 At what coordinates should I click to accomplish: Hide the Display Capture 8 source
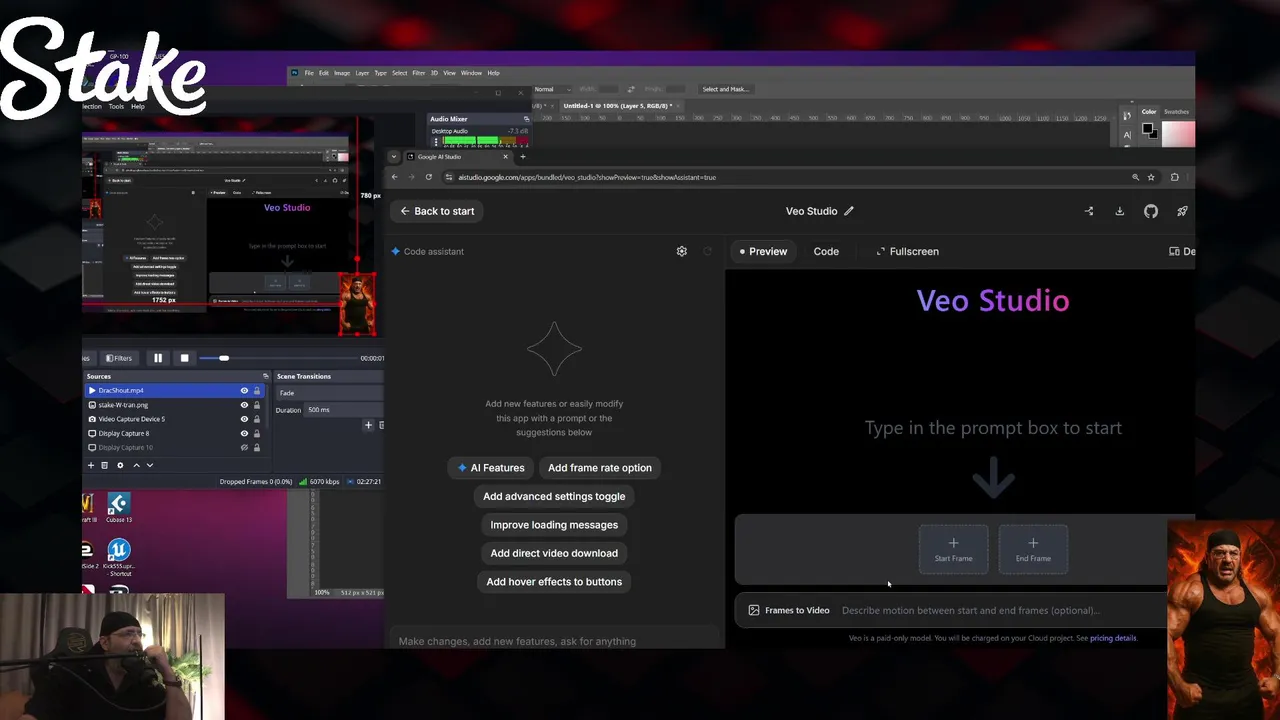pos(244,433)
